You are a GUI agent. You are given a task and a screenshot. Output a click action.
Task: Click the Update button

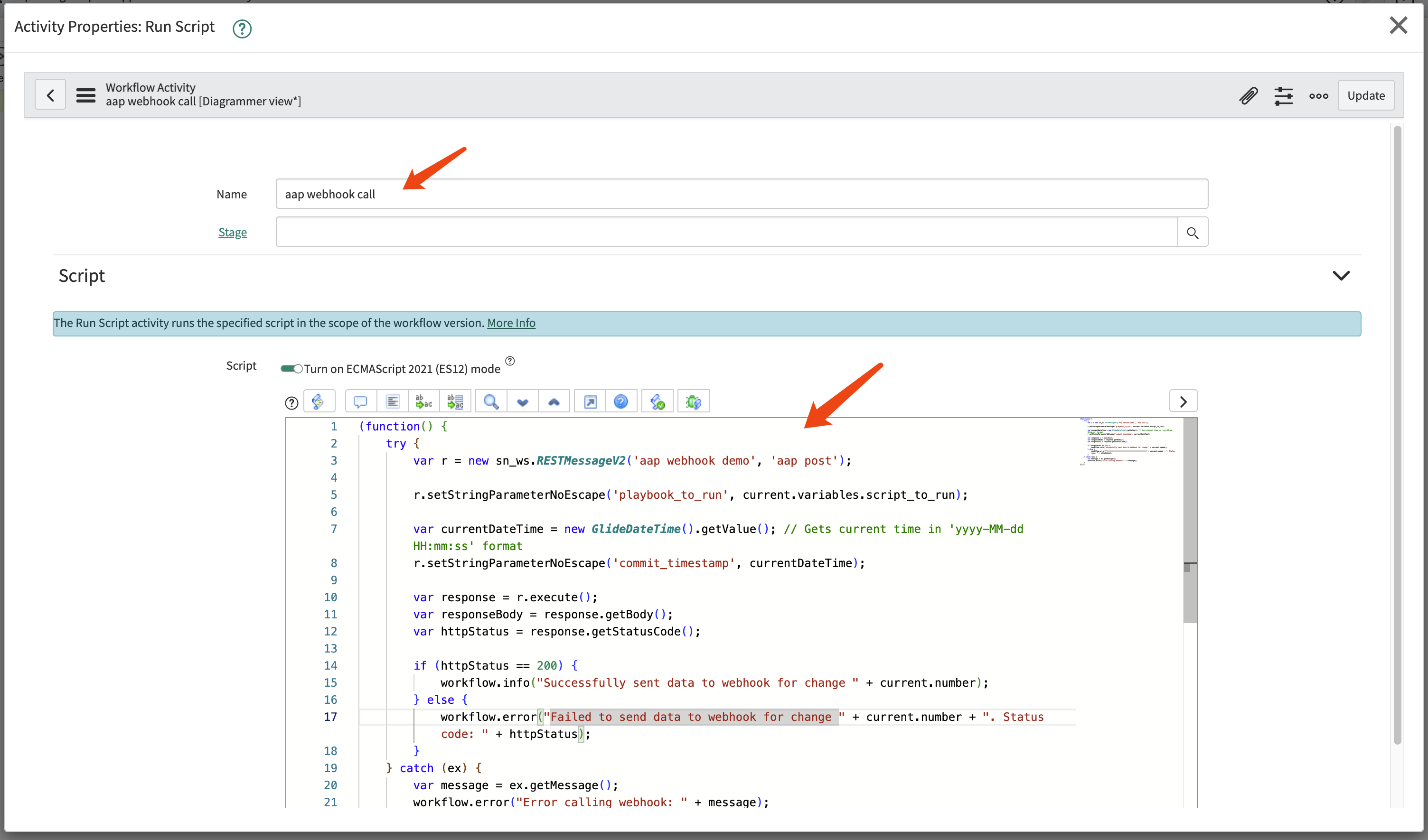[x=1365, y=96]
